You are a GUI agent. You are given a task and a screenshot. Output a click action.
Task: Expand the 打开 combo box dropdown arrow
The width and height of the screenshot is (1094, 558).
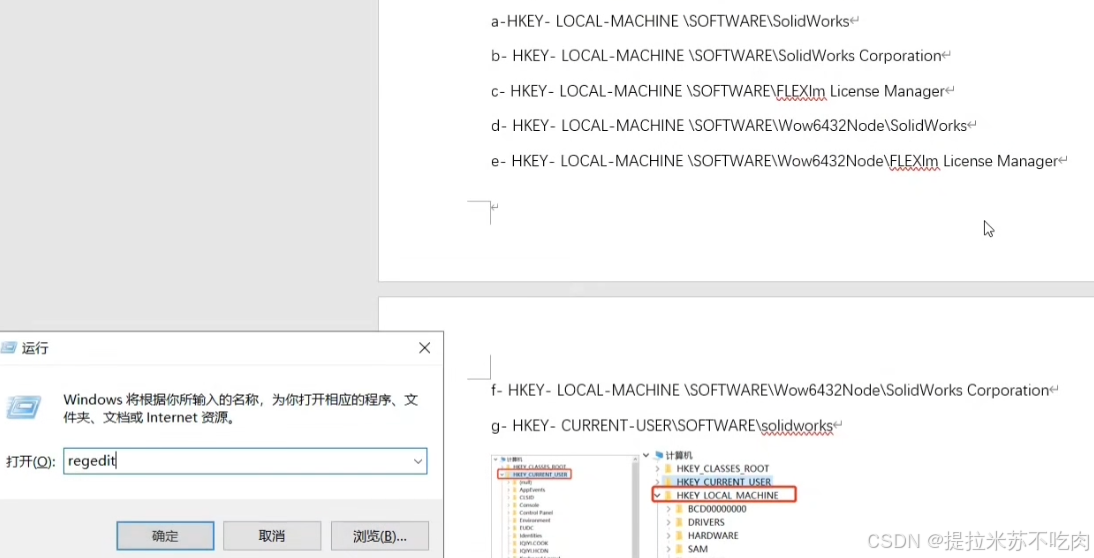[418, 461]
